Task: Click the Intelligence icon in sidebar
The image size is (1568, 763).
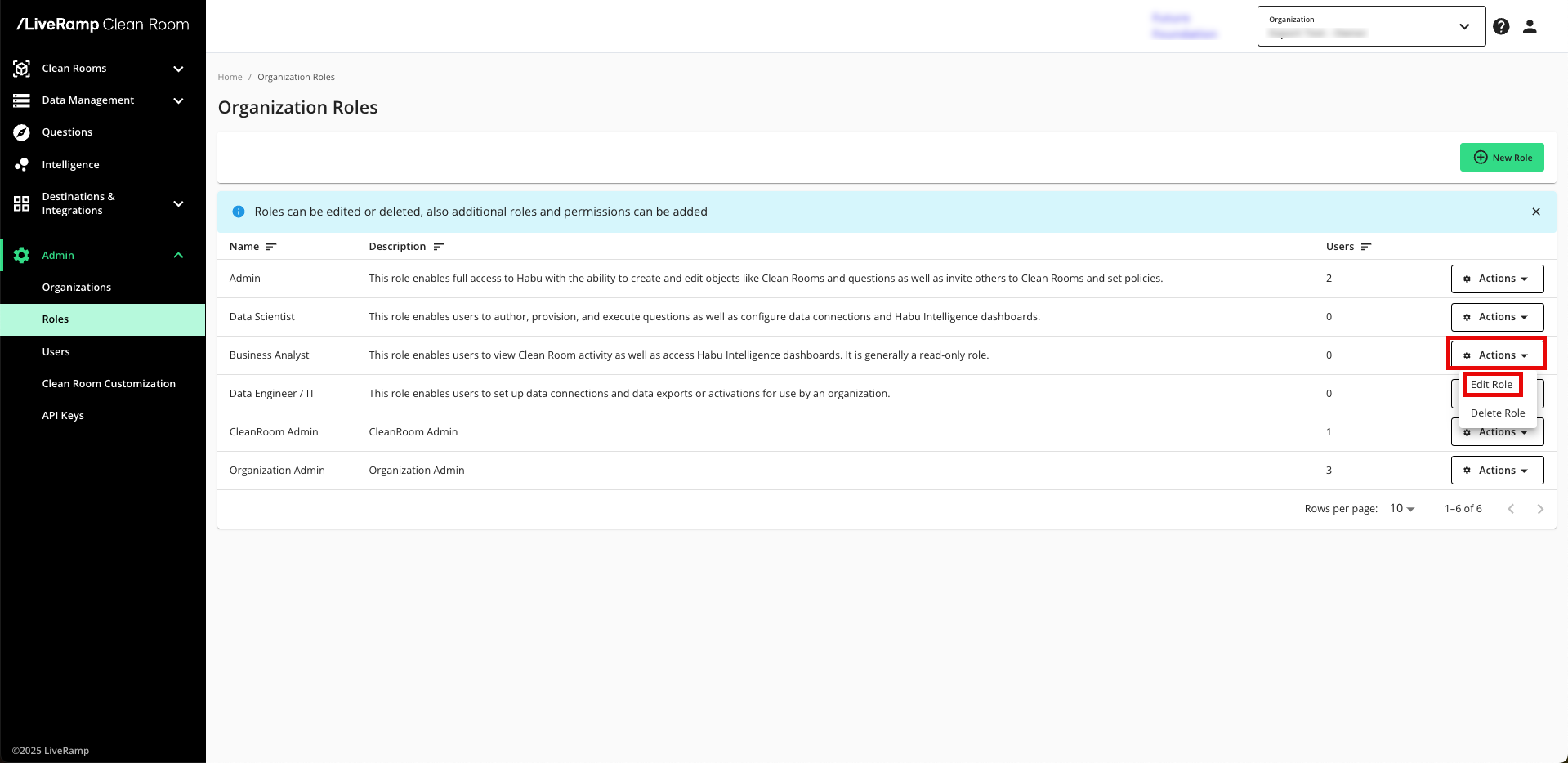Action: [x=22, y=164]
